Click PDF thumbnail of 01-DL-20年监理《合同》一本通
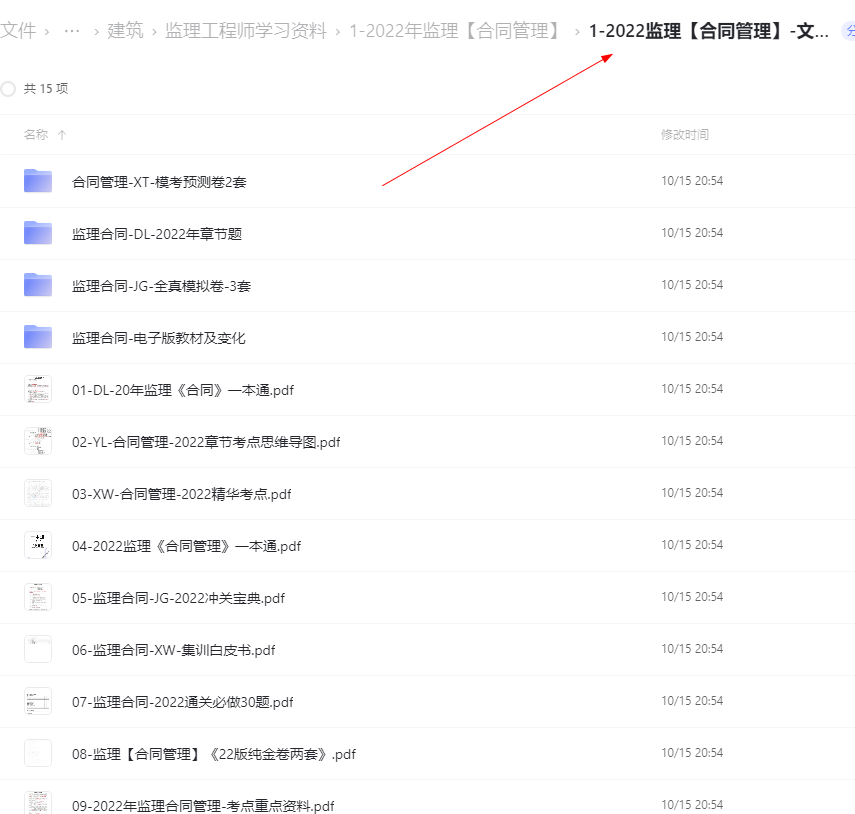Viewport: 855px width, 814px height. (x=38, y=389)
